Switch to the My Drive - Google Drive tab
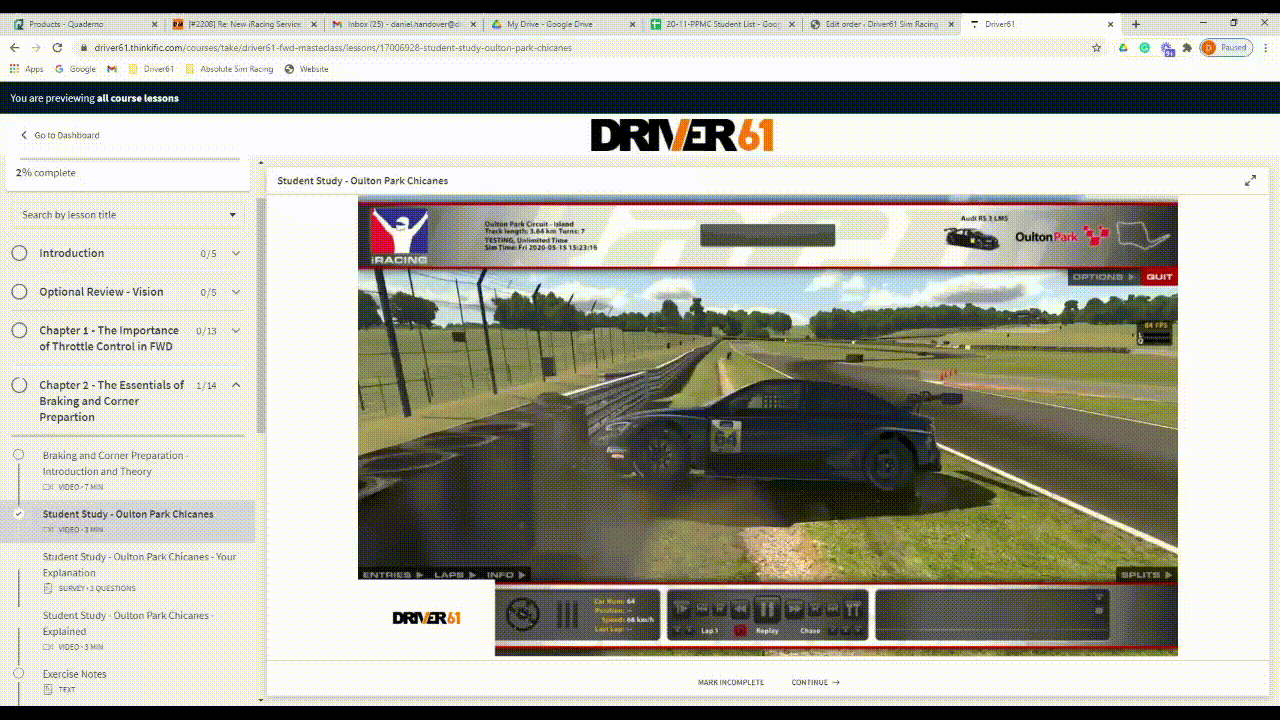1280x720 pixels. [551, 23]
